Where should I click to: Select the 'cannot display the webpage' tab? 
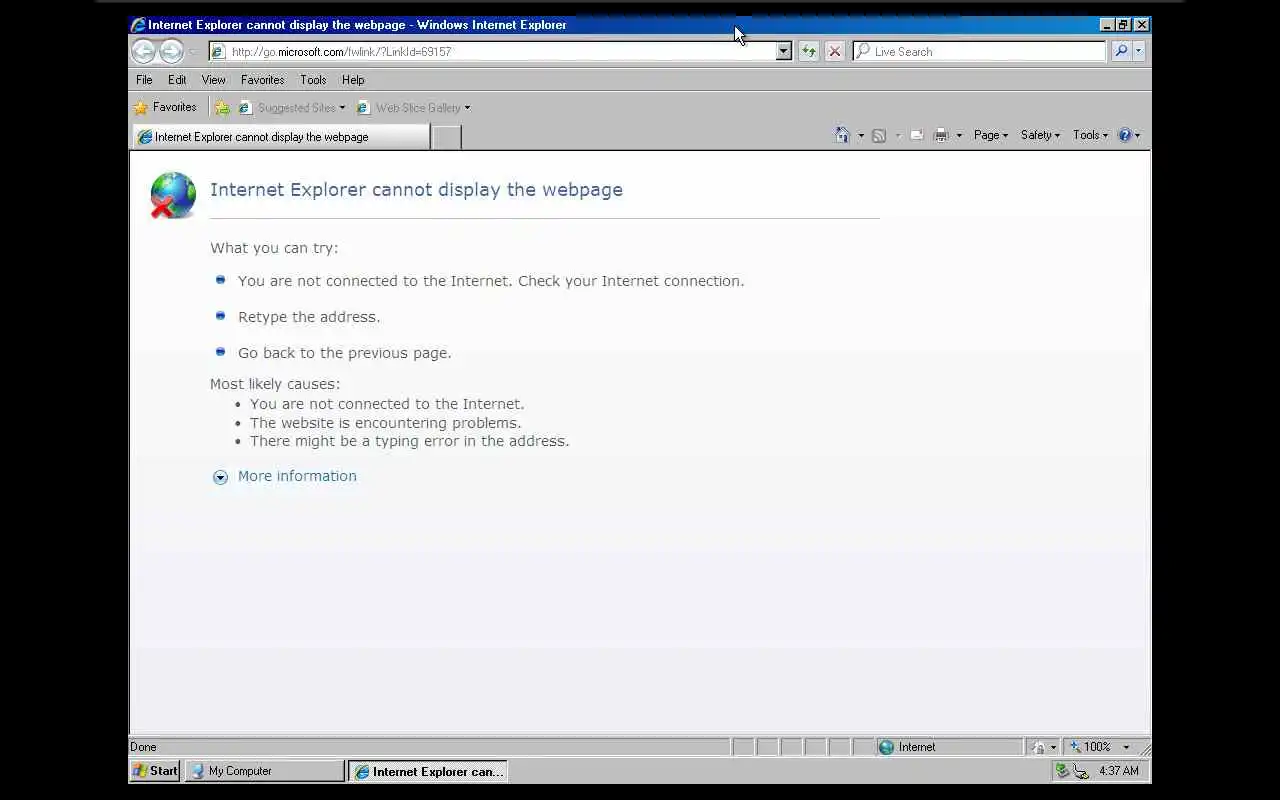point(280,137)
